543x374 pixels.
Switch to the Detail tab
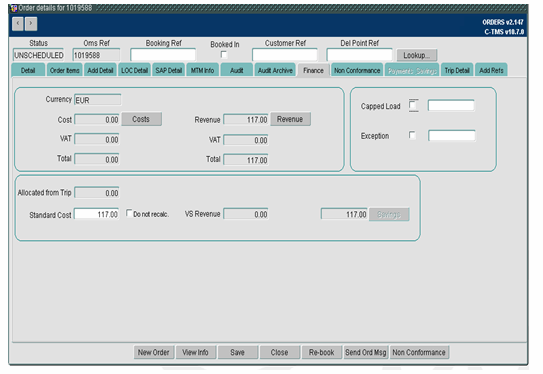click(28, 70)
